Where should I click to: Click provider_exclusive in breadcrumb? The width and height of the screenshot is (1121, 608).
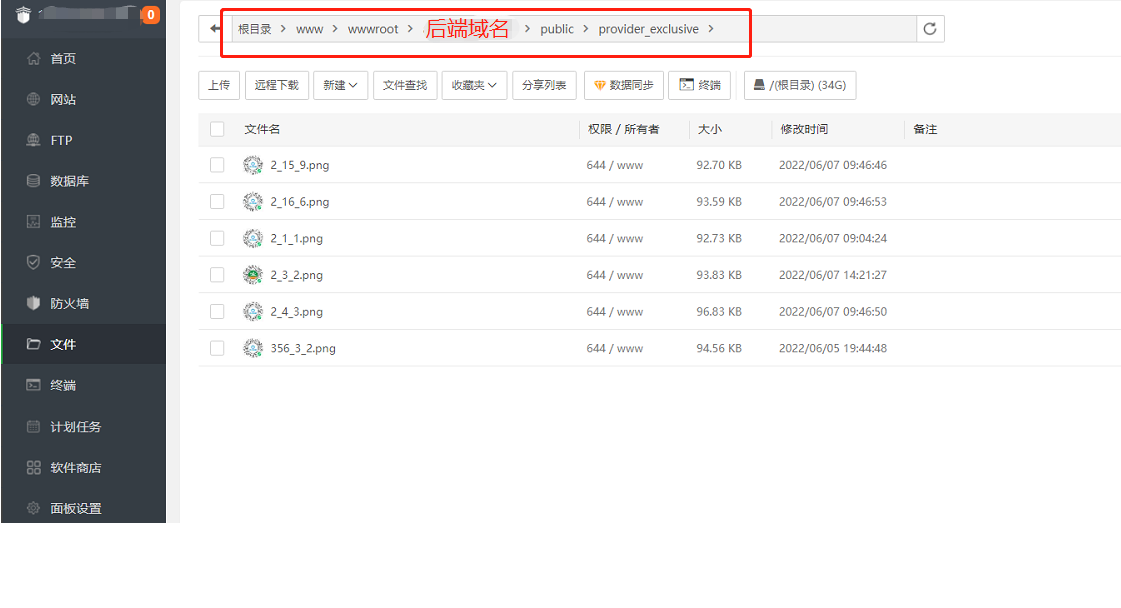pyautogui.click(x=648, y=29)
